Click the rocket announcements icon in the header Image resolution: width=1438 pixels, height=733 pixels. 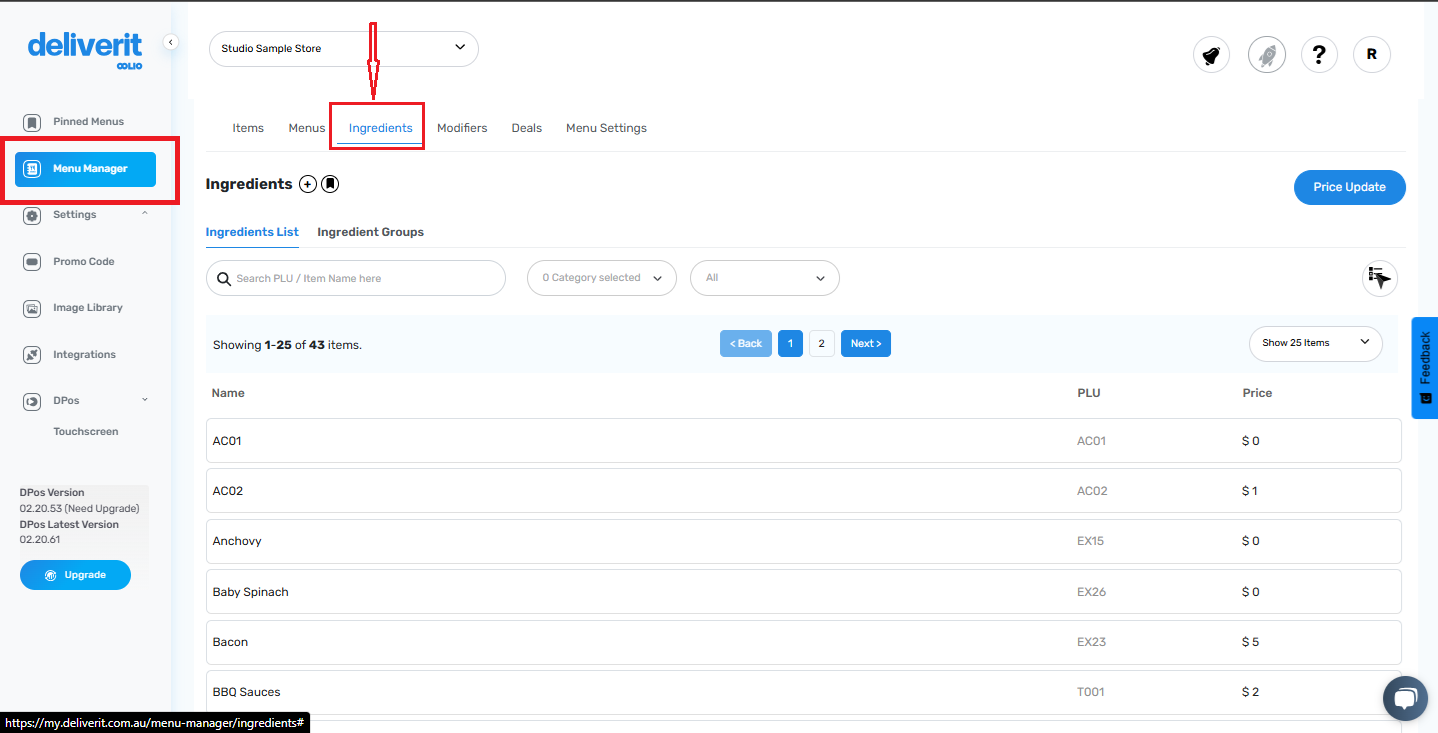[1267, 55]
